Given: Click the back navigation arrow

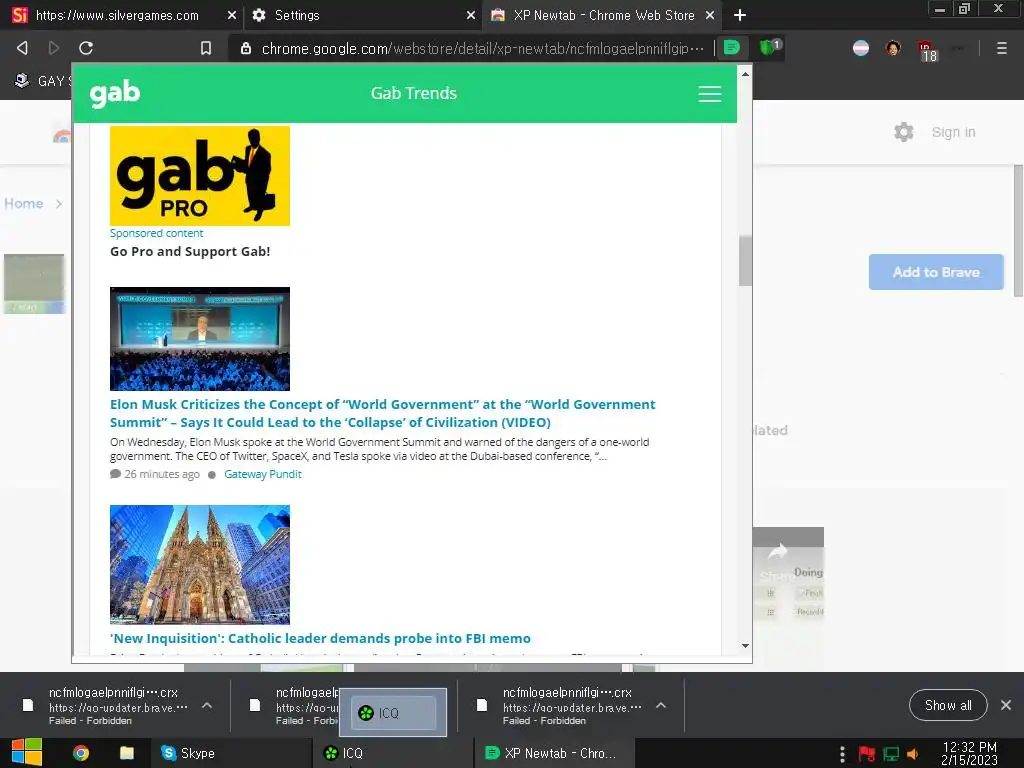Looking at the screenshot, I should [x=22, y=48].
